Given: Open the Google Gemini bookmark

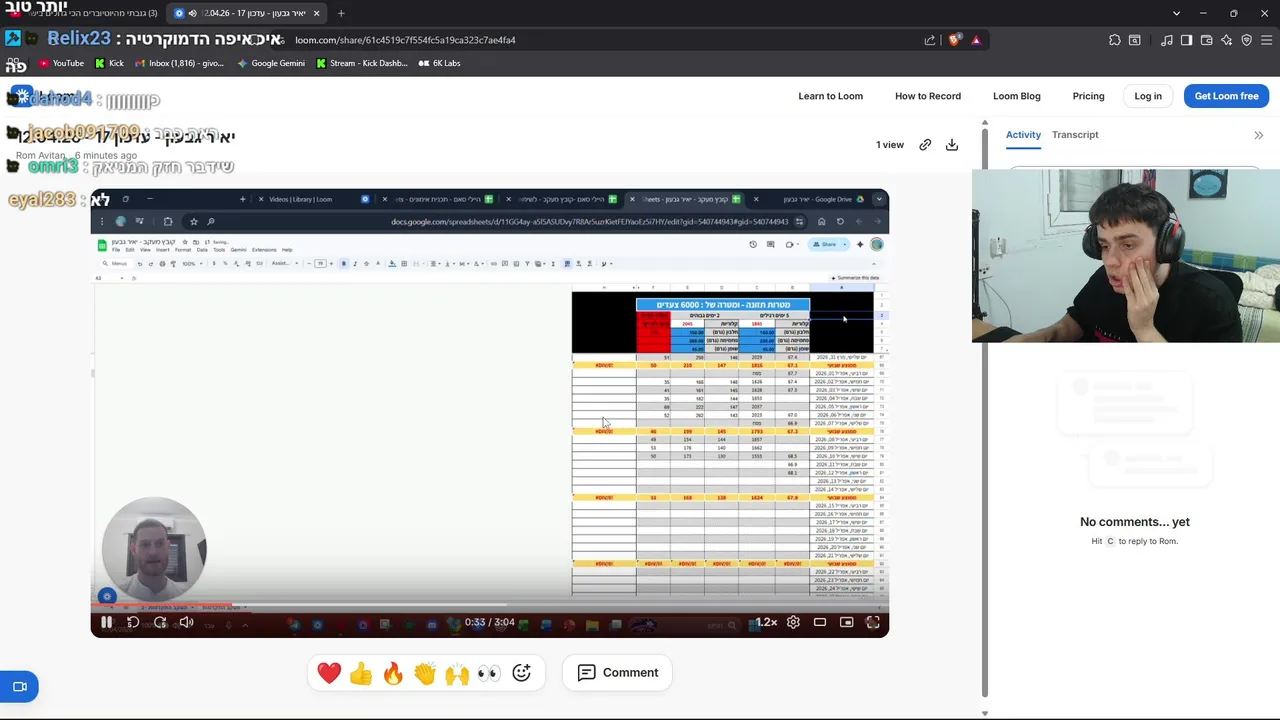Looking at the screenshot, I should 271,63.
